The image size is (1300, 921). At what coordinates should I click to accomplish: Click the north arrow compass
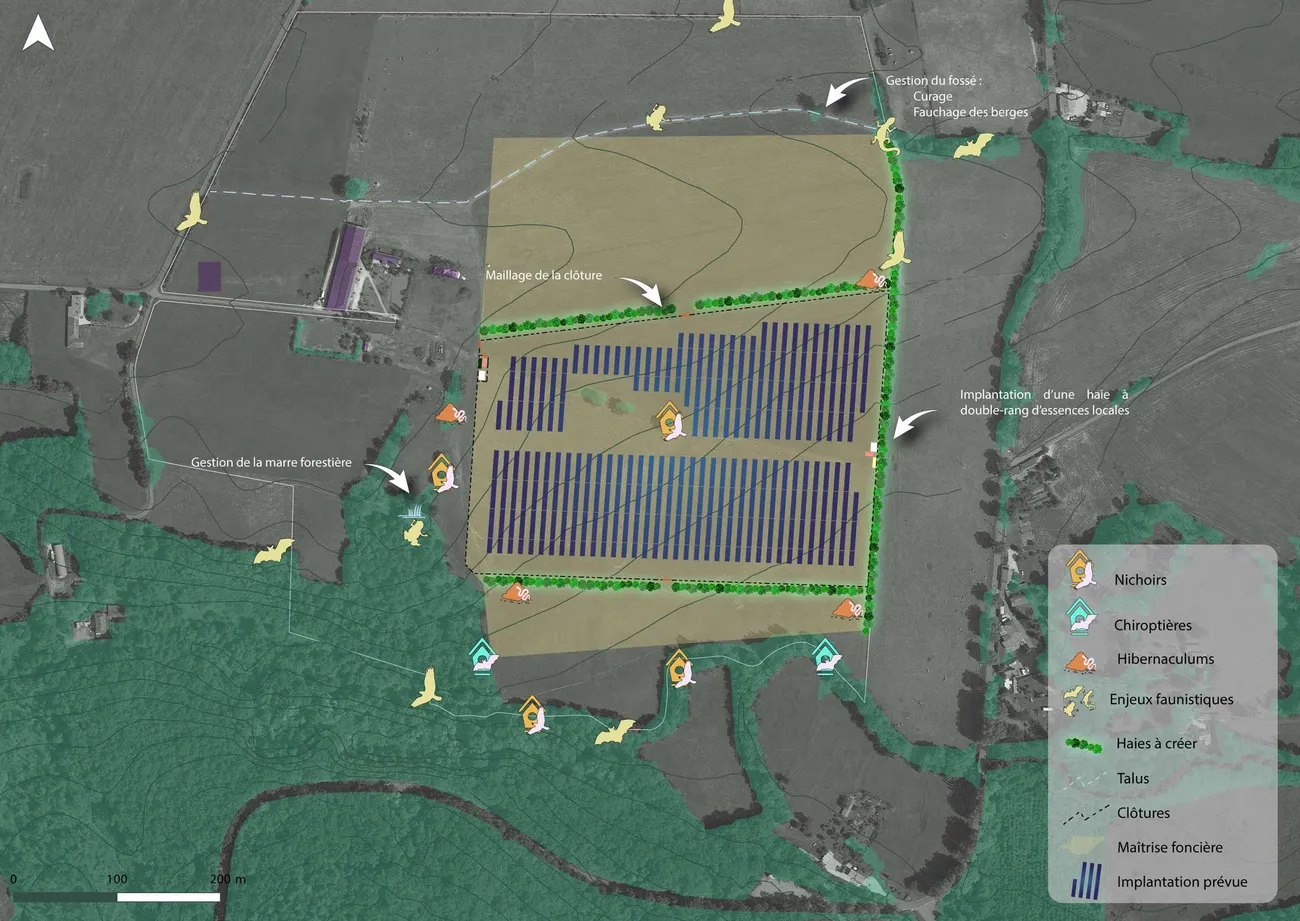click(36, 33)
